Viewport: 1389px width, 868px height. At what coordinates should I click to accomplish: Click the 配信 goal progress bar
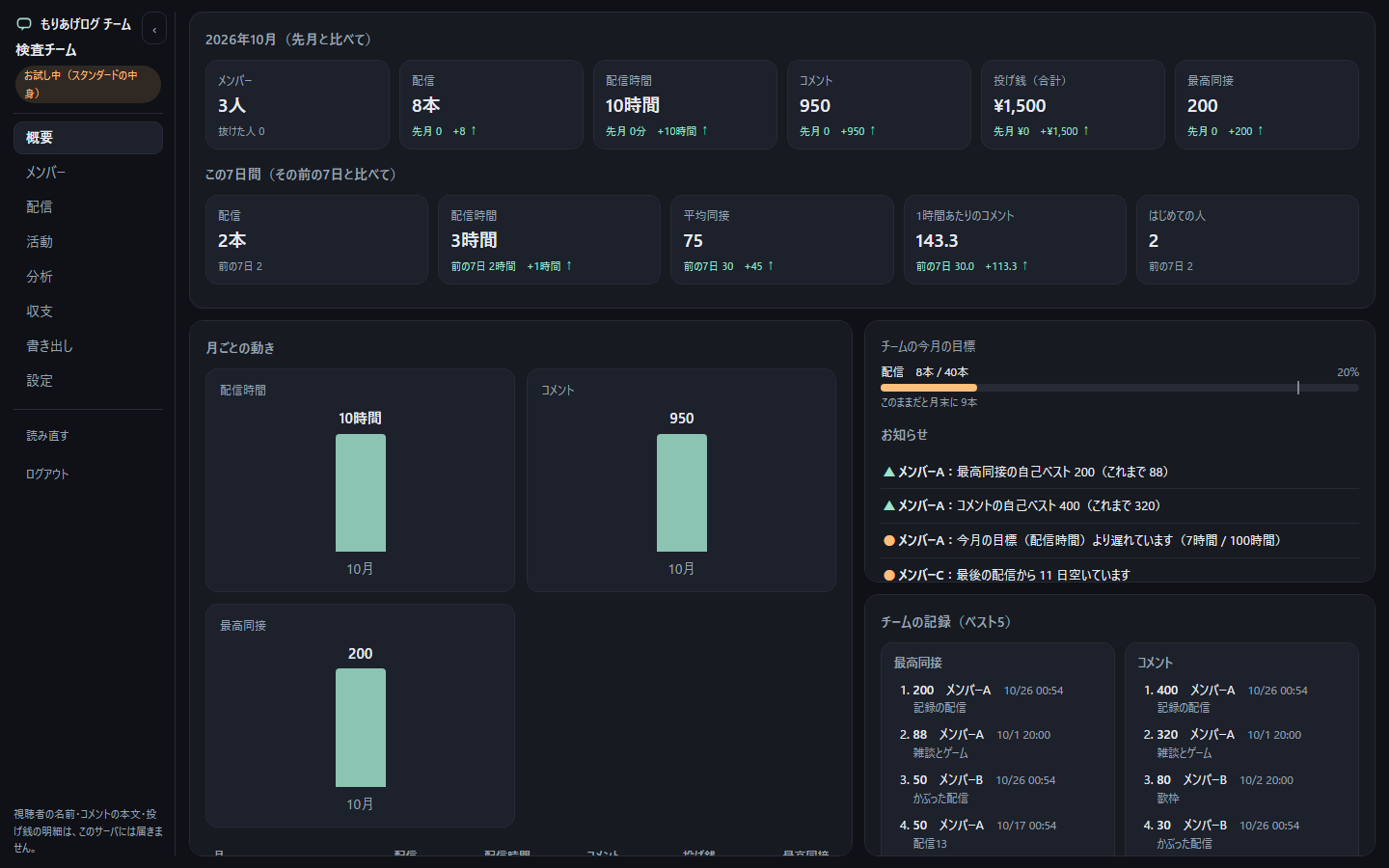(1119, 388)
